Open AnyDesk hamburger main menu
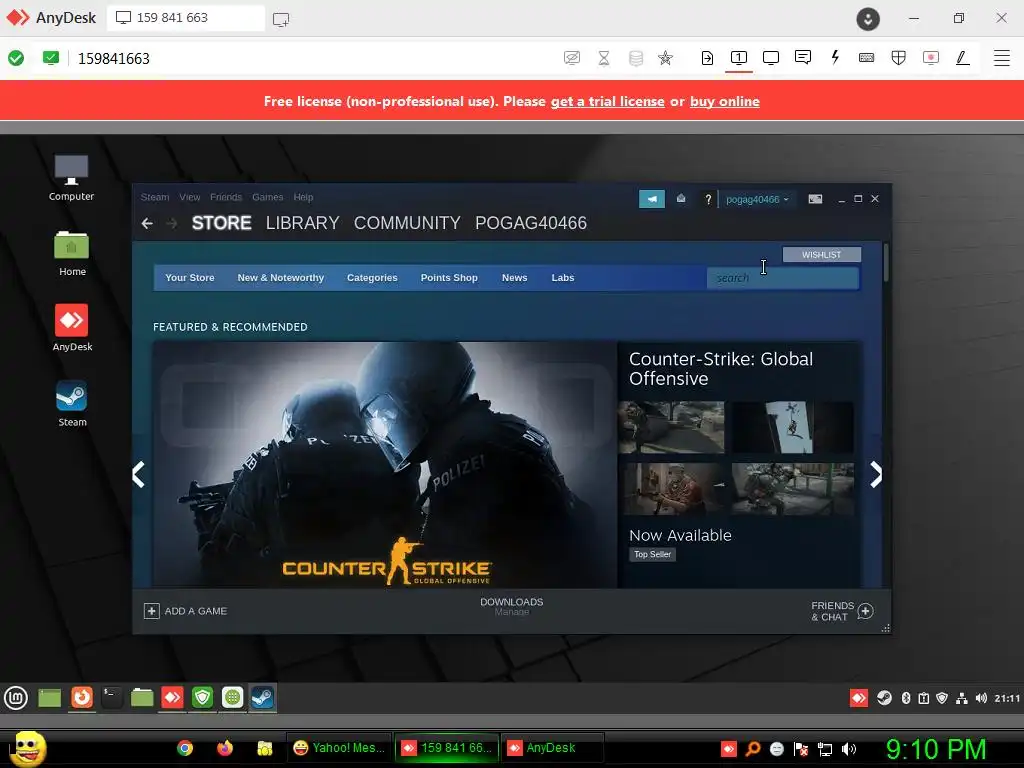1024x768 pixels. 1002,58
